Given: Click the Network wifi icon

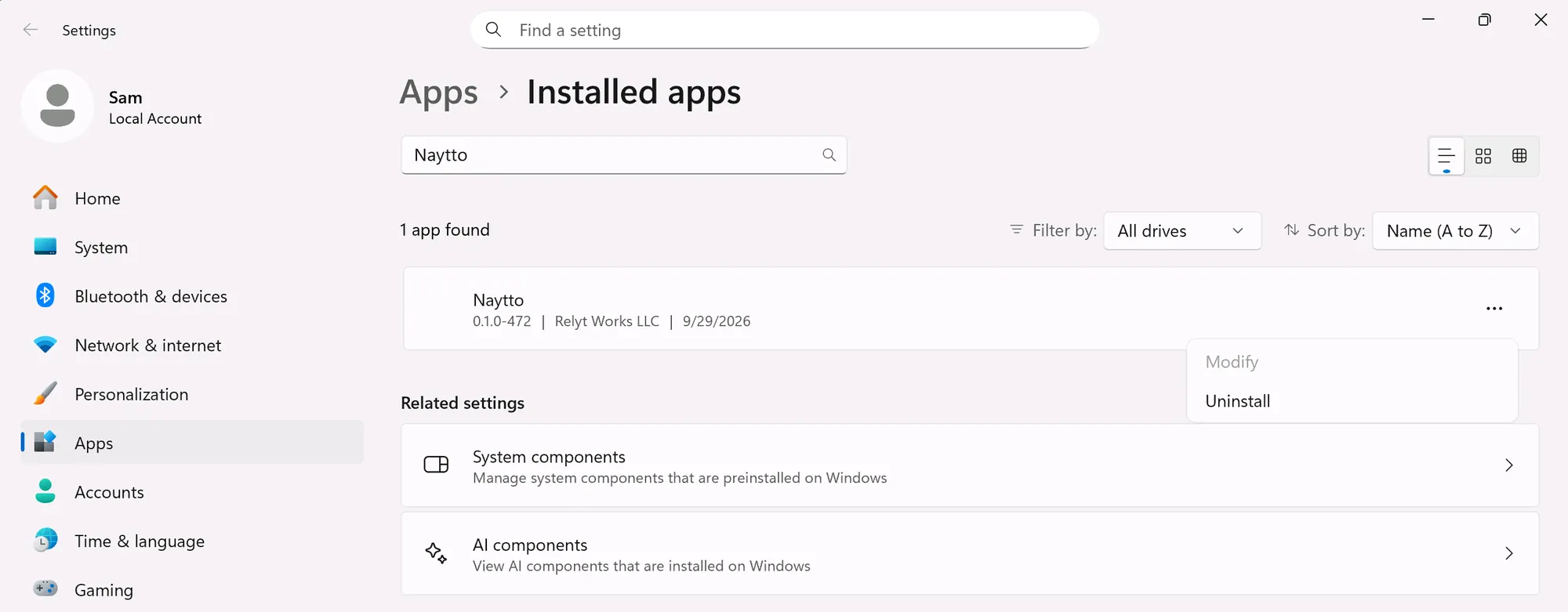Looking at the screenshot, I should 45,345.
